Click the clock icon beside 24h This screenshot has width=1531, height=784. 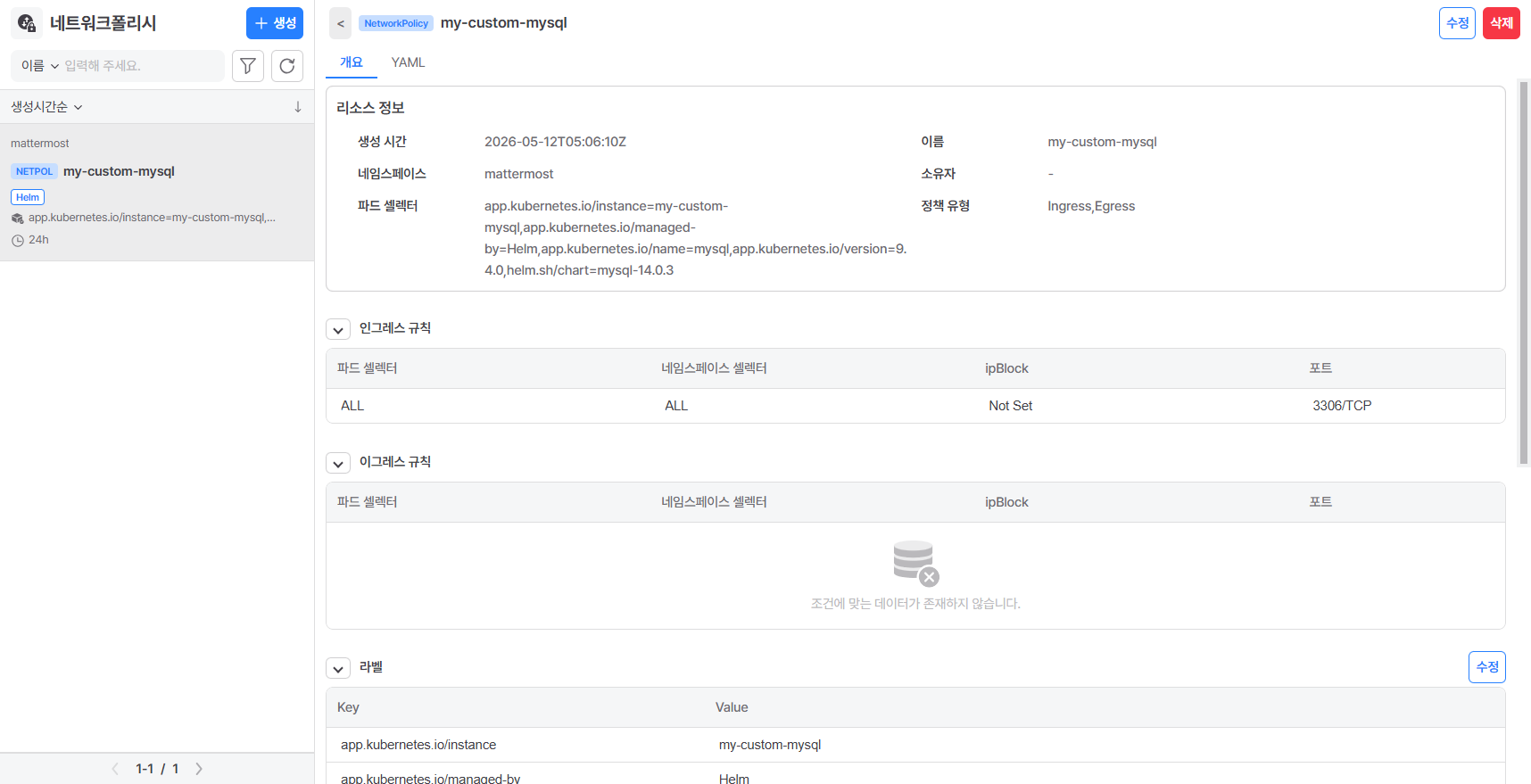click(17, 241)
